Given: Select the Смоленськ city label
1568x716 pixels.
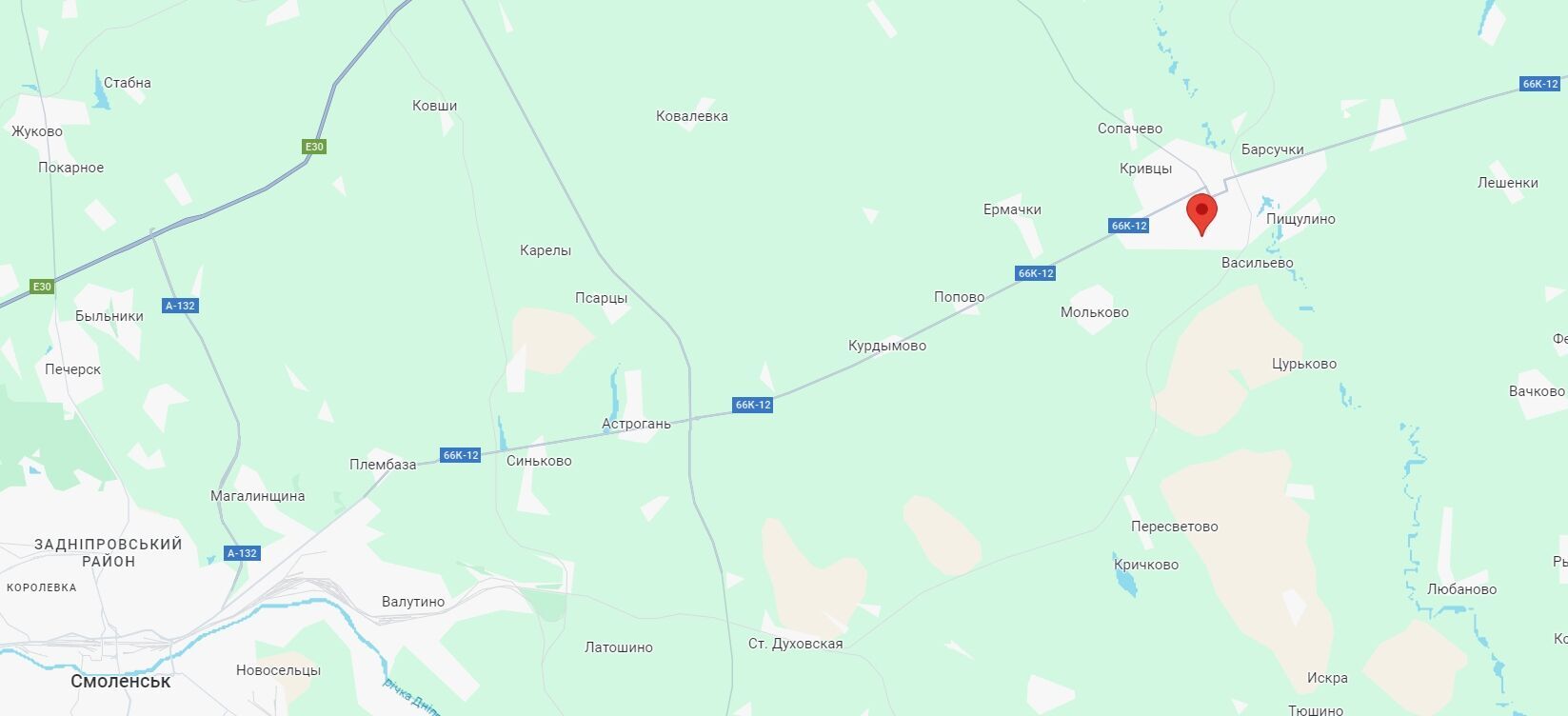Looking at the screenshot, I should 121,682.
